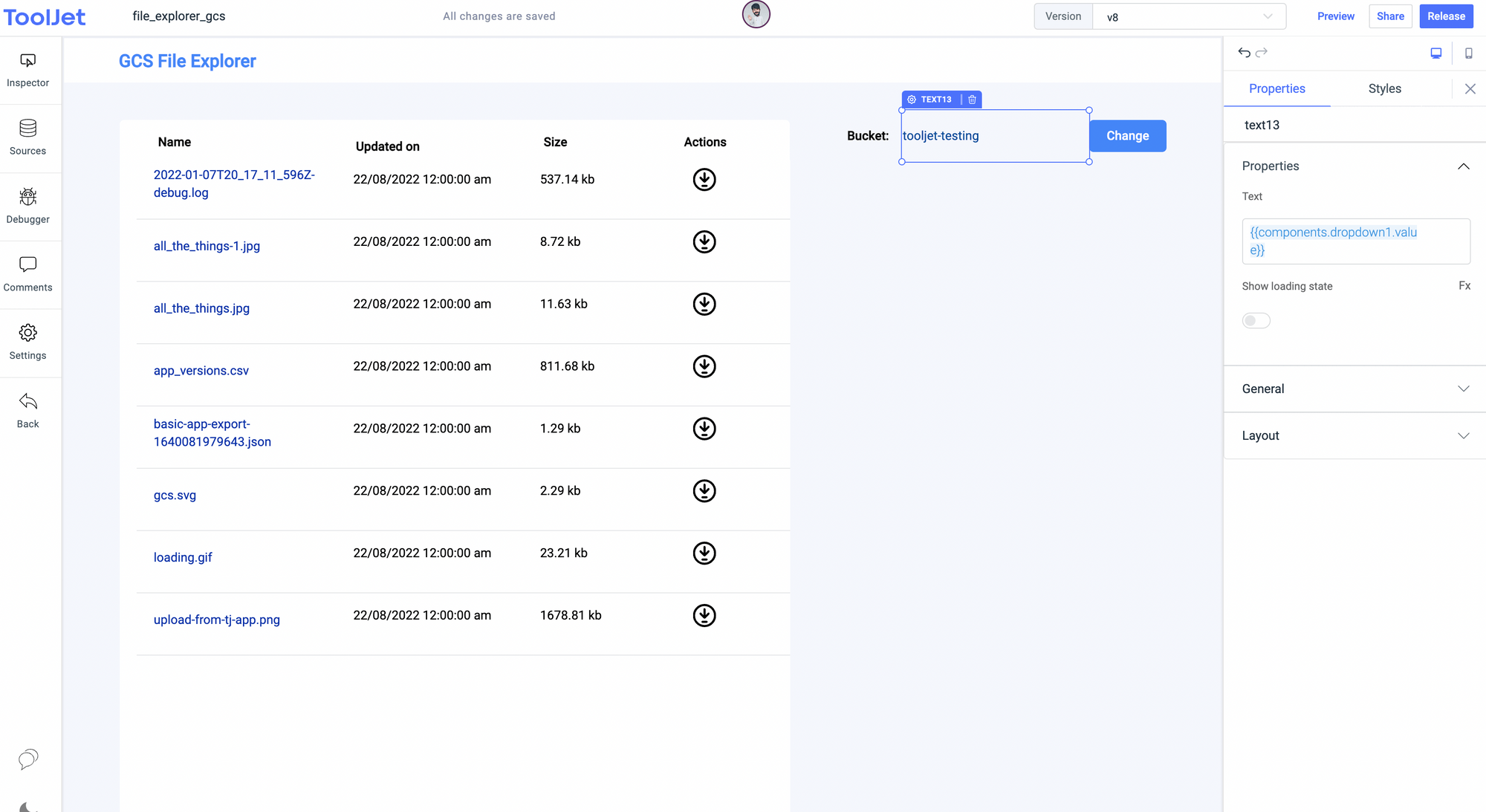Open the Comments panel
The height and width of the screenshot is (812, 1486).
[27, 273]
